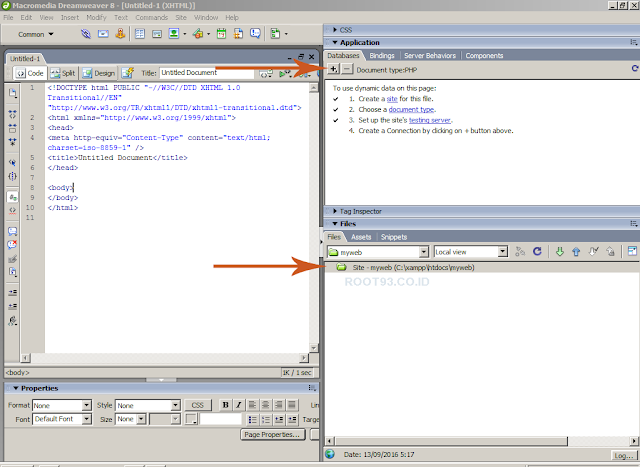Viewport: 640px width, 467px height.
Task: Indent Code icon
Action: 13,292
